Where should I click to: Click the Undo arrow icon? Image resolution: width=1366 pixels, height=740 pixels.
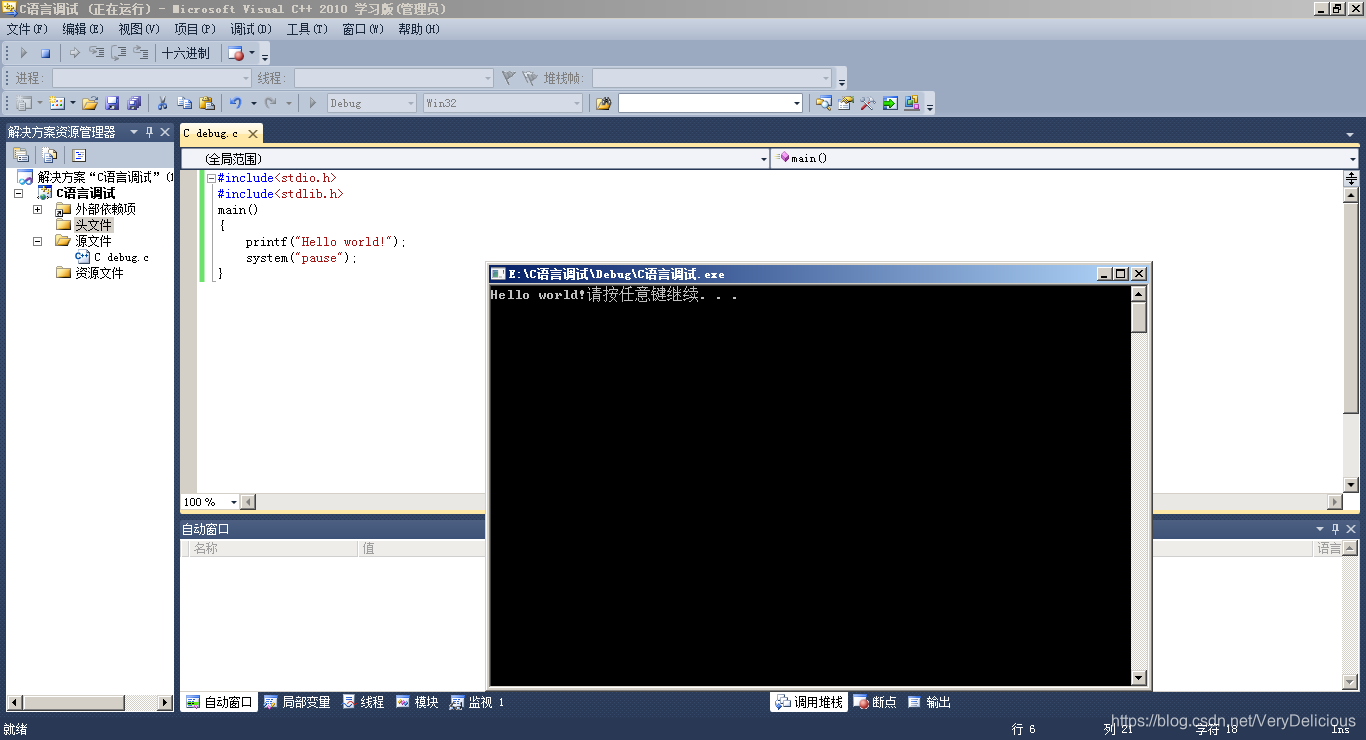coord(236,103)
